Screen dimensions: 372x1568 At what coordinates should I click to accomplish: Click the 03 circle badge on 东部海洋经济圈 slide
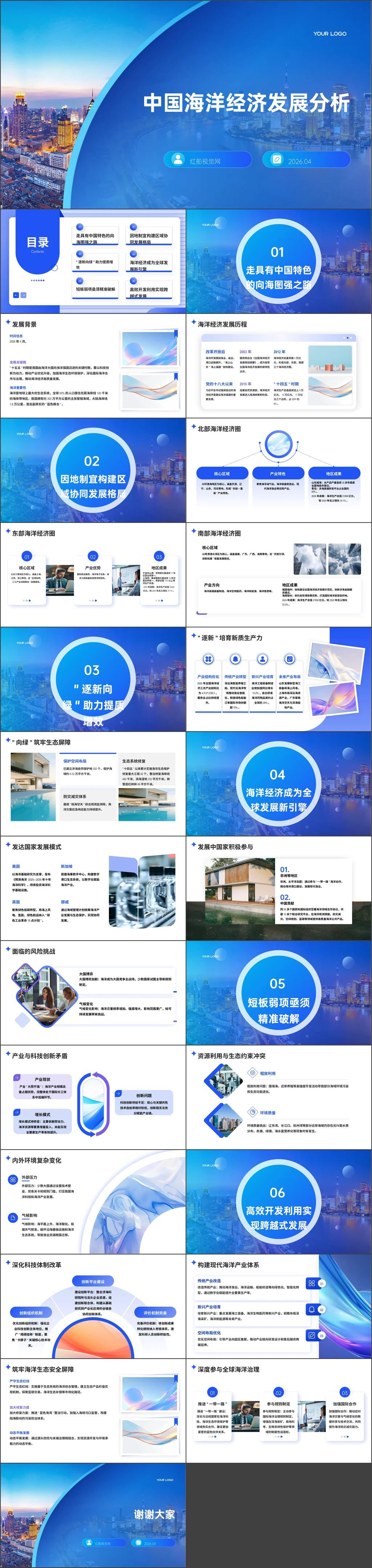pos(159,556)
